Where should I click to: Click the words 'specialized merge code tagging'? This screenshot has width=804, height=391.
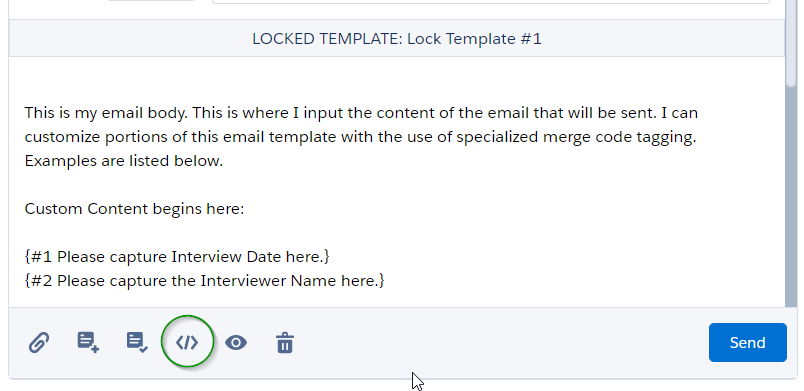click(x=576, y=137)
